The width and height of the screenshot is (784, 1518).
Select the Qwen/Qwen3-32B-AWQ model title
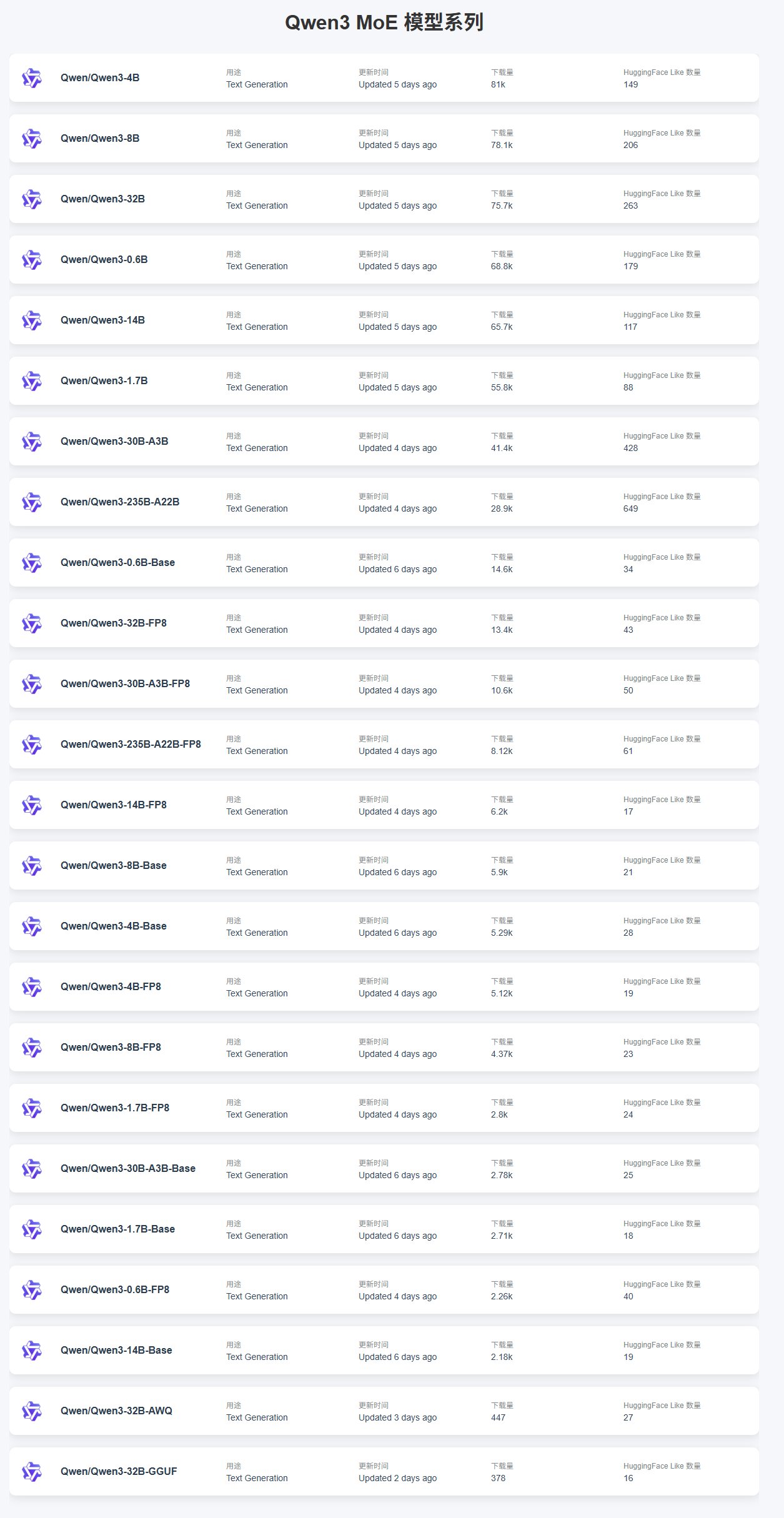116,1411
